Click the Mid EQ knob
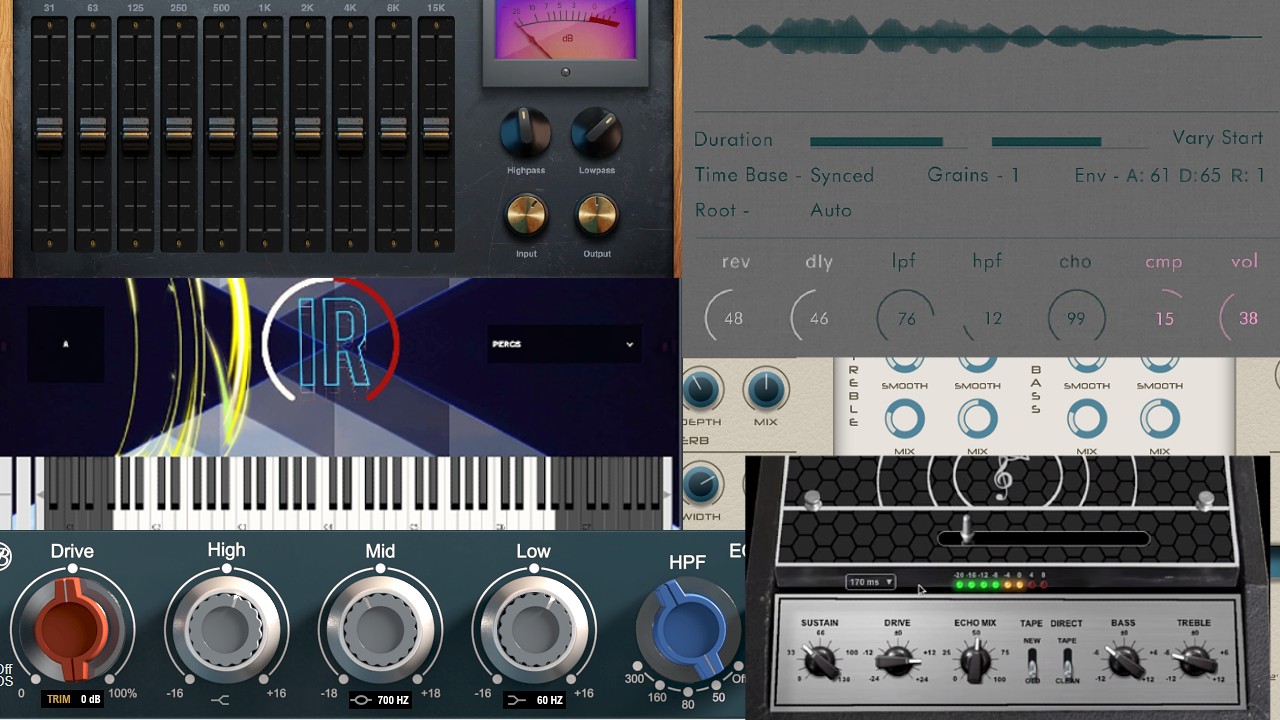This screenshot has width=1280, height=720. pyautogui.click(x=380, y=629)
